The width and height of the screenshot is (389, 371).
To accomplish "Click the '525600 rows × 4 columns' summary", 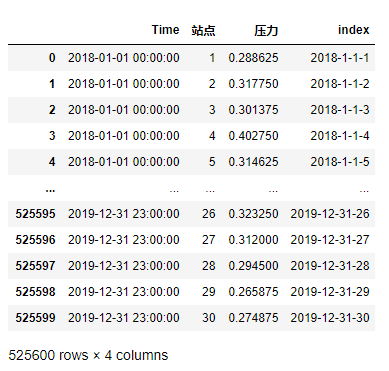I will coord(88,355).
